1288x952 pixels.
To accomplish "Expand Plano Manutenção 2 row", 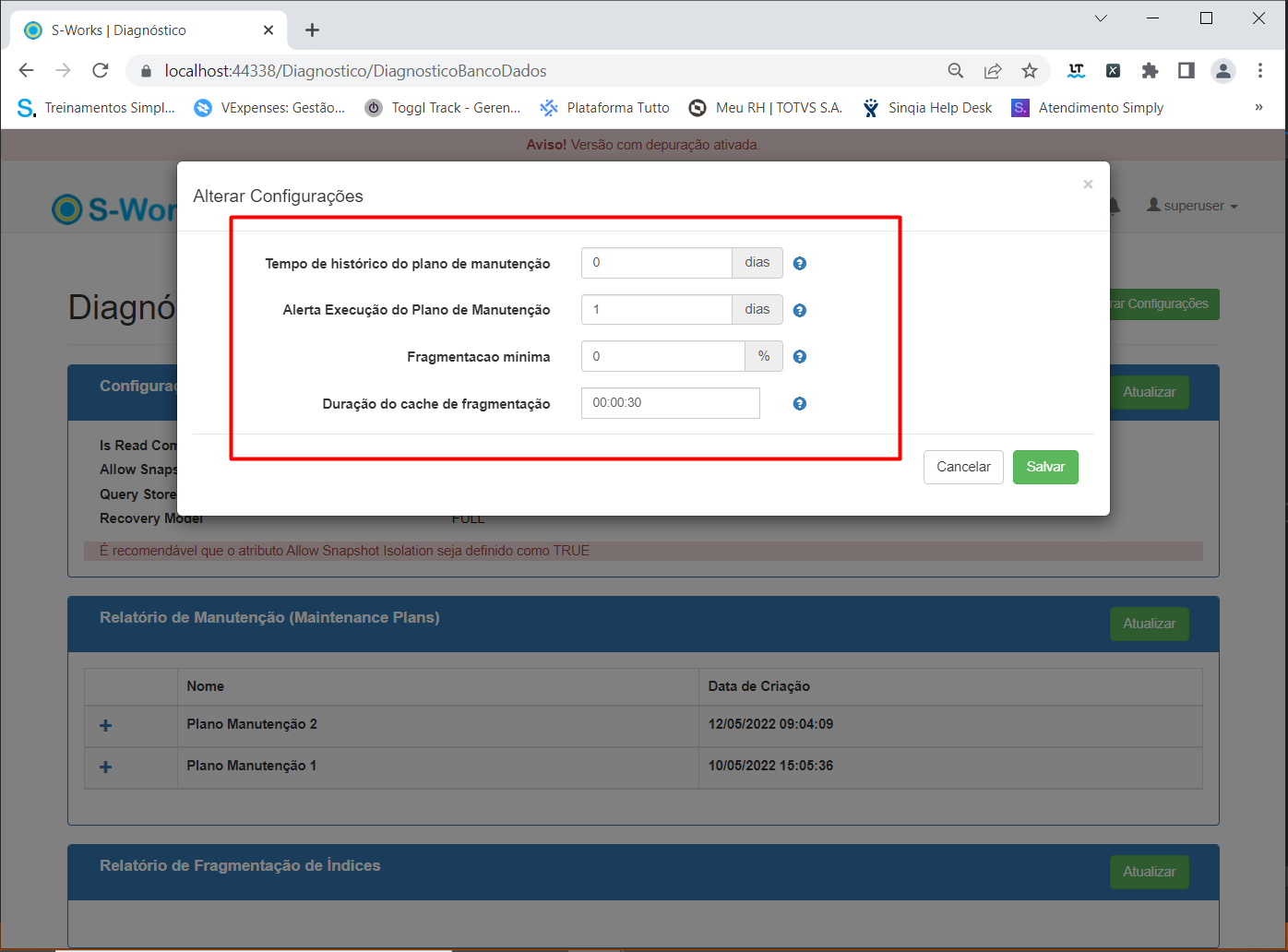I will point(106,726).
